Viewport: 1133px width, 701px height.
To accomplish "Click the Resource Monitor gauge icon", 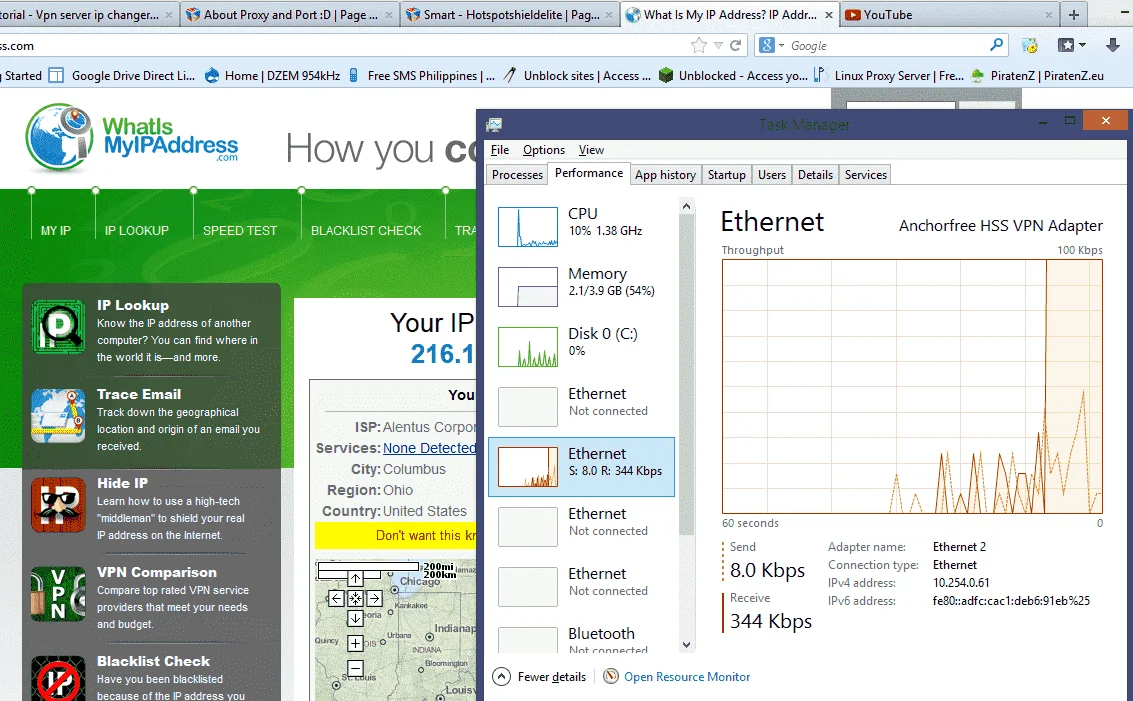I will click(611, 676).
